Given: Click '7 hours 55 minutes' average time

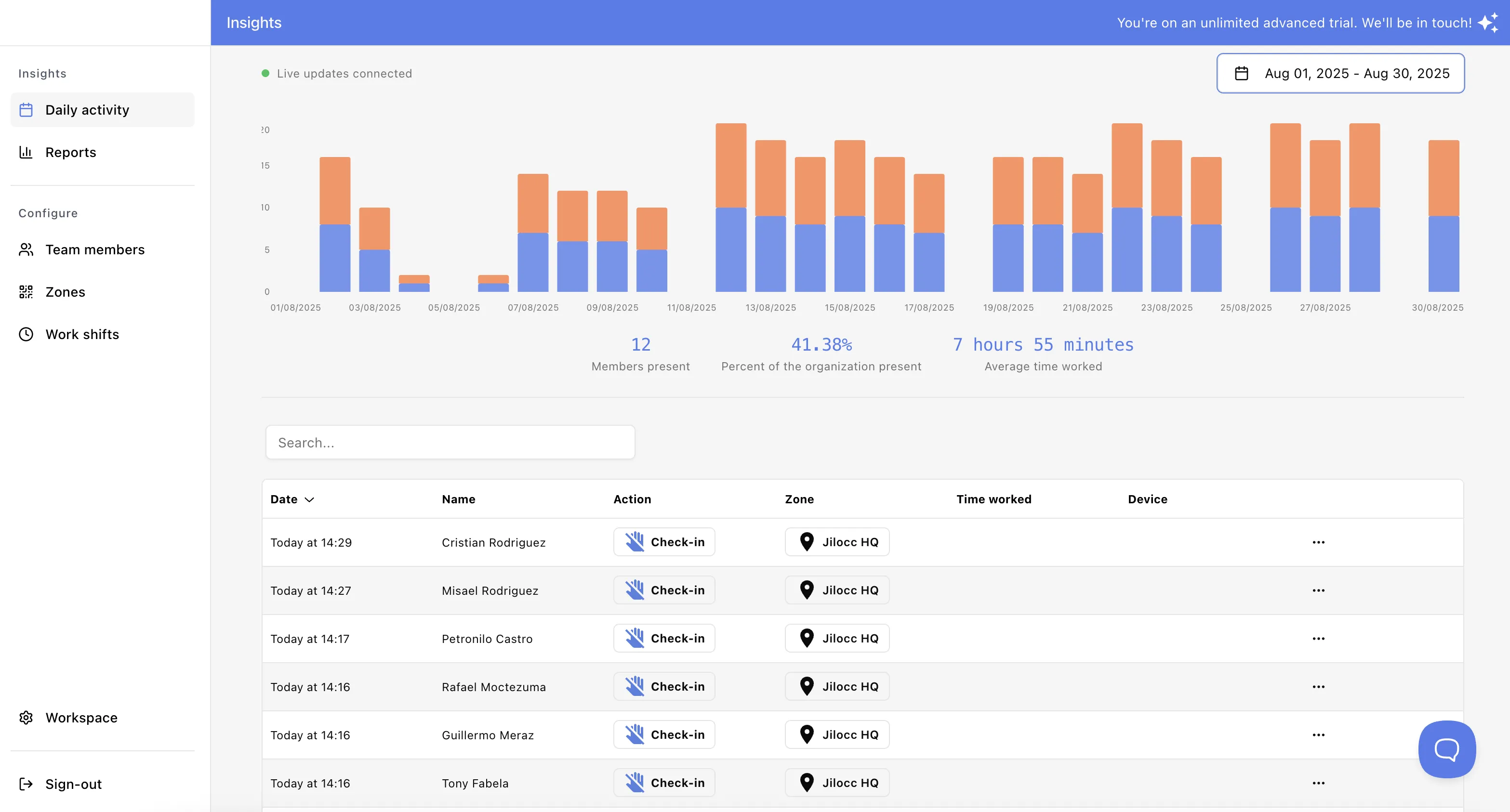Looking at the screenshot, I should 1043,344.
